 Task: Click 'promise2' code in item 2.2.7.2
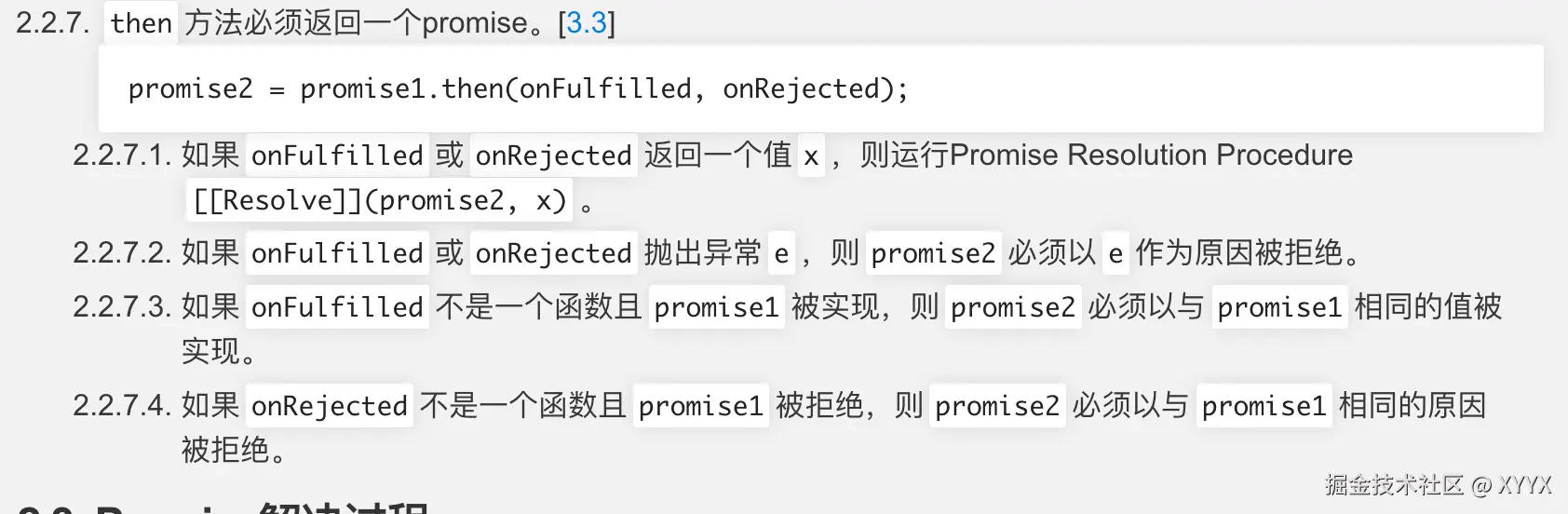933,253
